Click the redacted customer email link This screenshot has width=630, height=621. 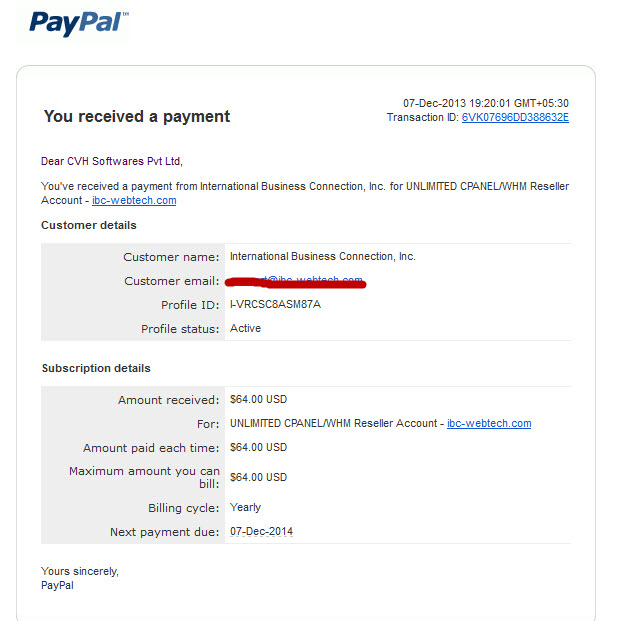click(x=296, y=282)
